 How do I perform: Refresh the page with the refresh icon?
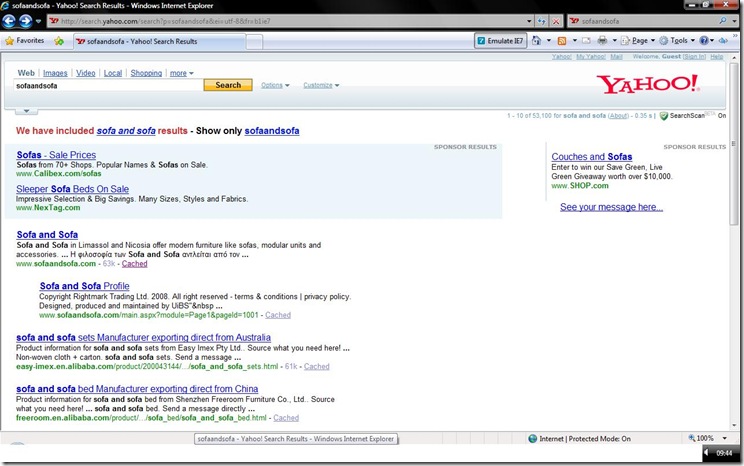(541, 21)
